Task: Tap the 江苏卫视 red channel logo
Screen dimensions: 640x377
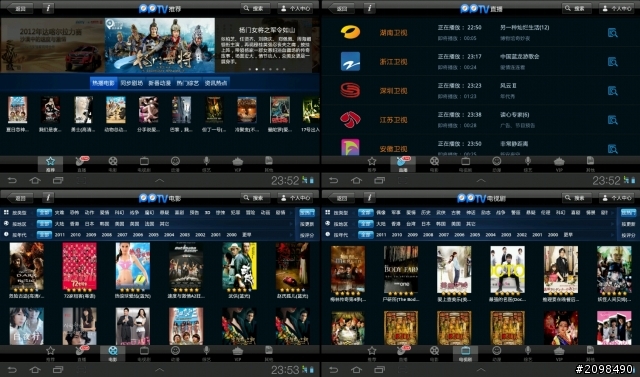Action: coord(350,119)
